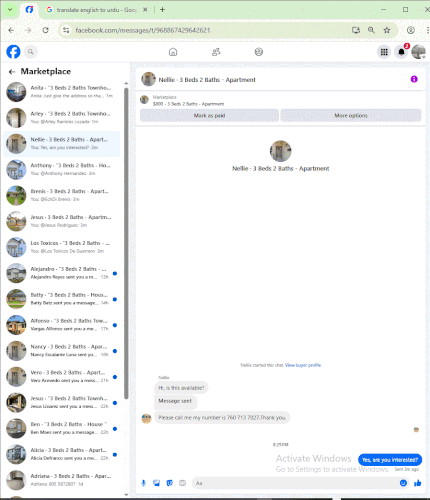
Task: Open the Vero unread conversation
Action: pyautogui.click(x=62, y=377)
